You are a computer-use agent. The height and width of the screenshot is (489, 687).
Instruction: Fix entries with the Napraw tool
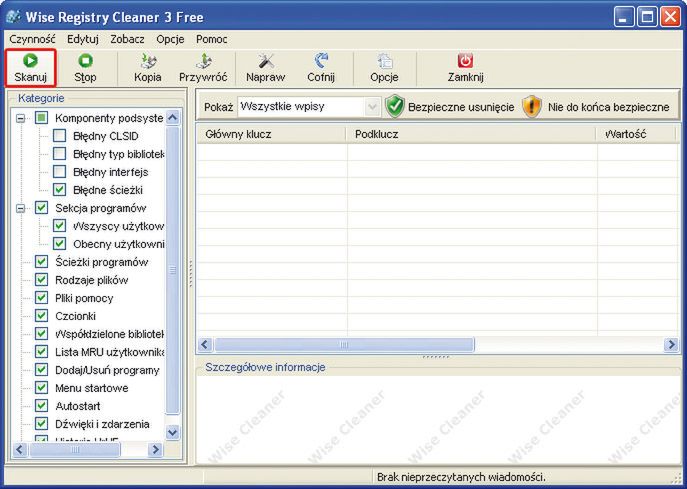(x=266, y=68)
